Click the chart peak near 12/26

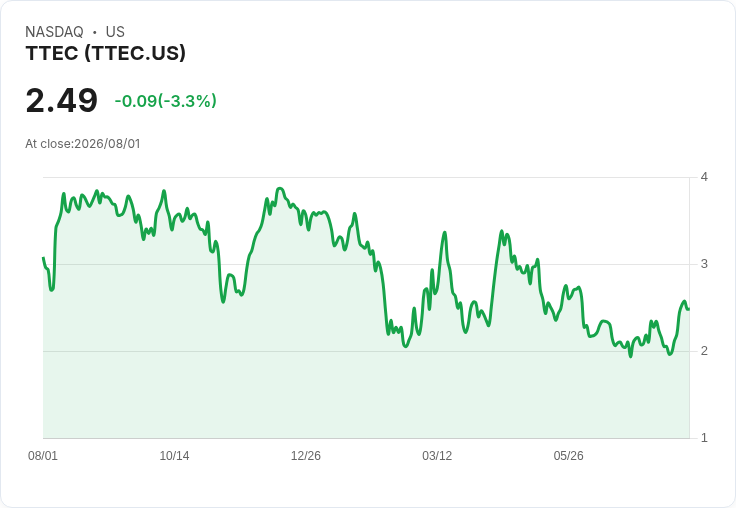(280, 188)
